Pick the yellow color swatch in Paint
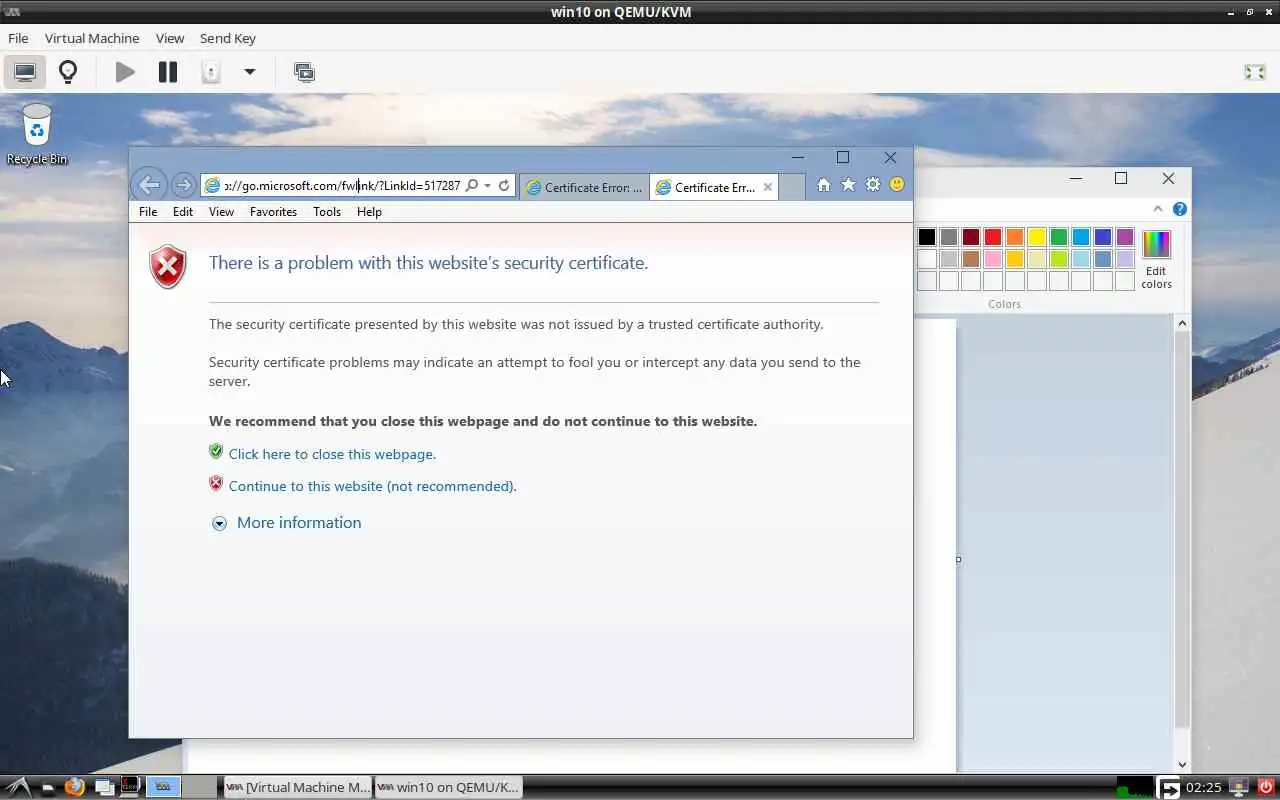The image size is (1280, 800). (1037, 237)
